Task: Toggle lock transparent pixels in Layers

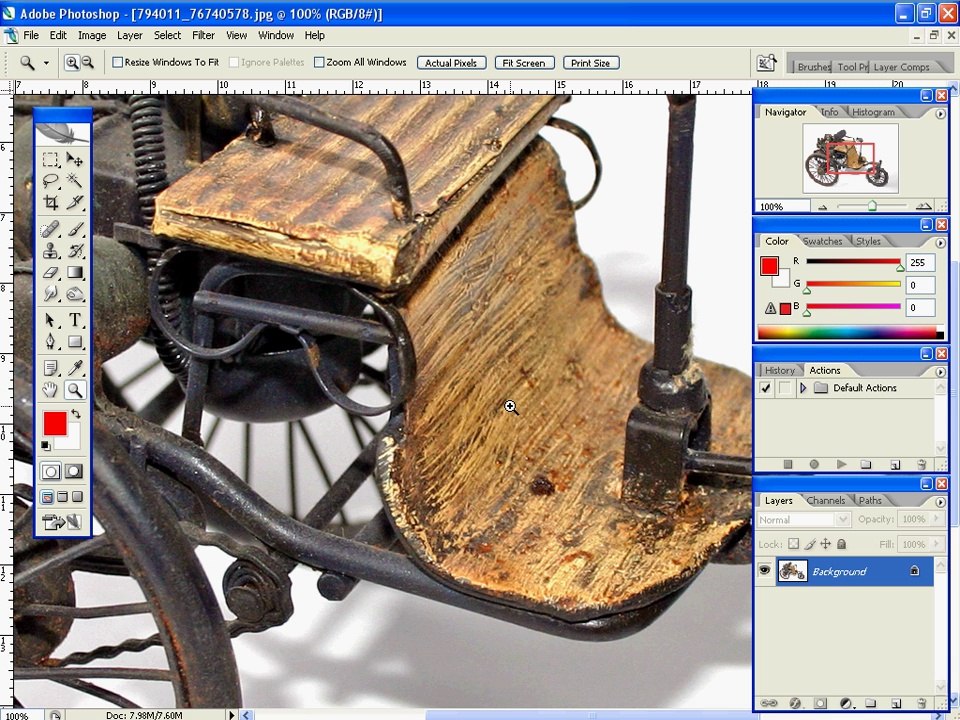Action: coord(793,544)
